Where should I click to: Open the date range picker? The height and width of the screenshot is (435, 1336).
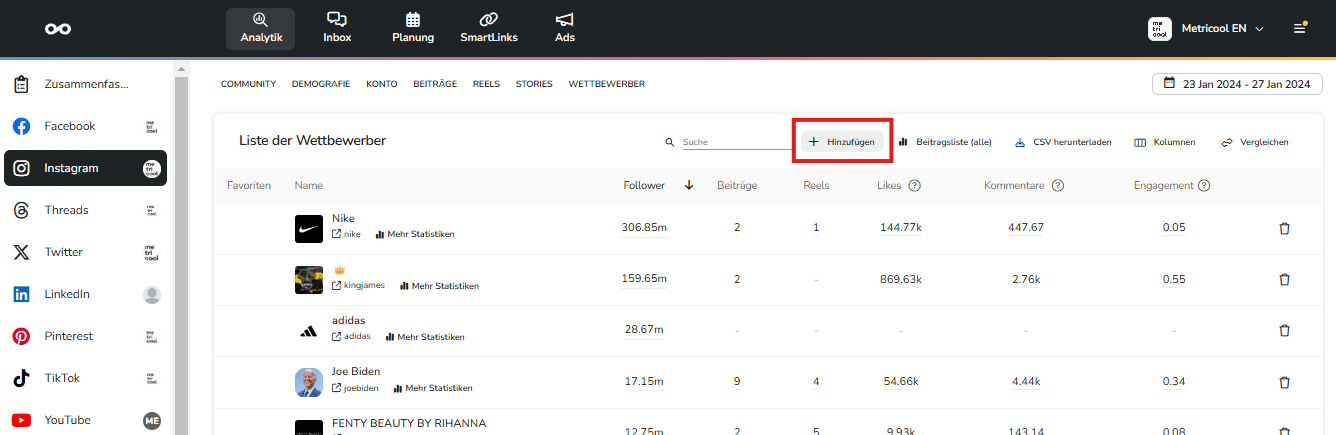tap(1237, 84)
